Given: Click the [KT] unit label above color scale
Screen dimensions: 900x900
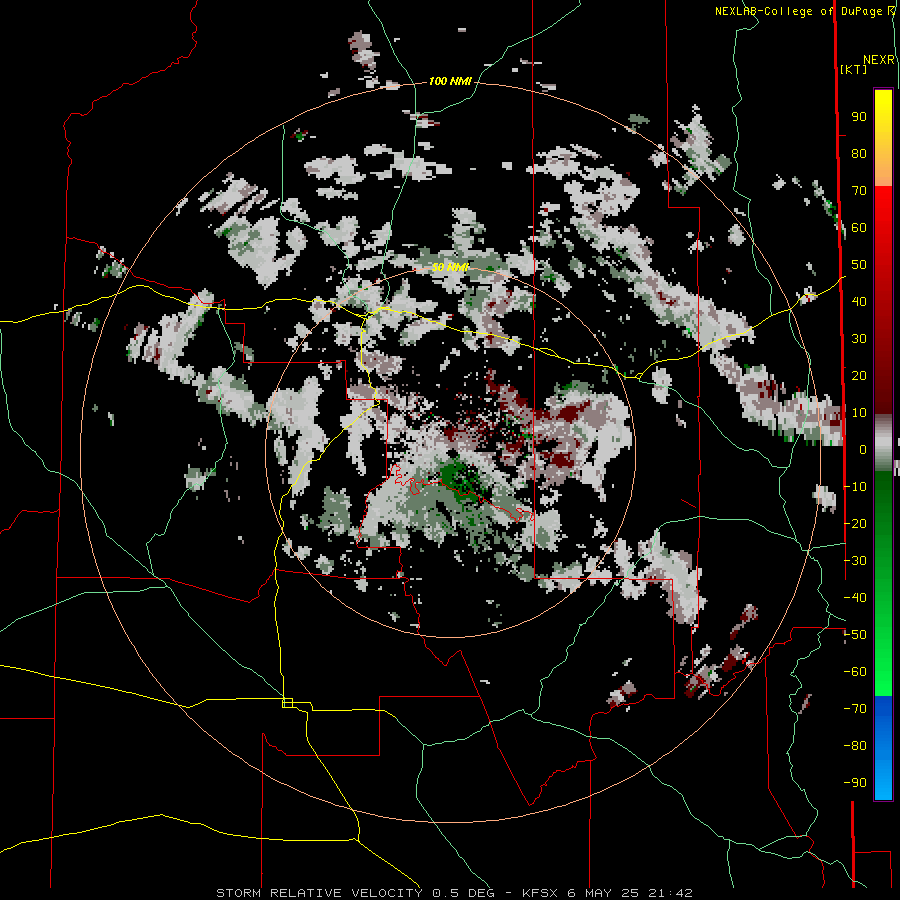Looking at the screenshot, I should point(853,69).
